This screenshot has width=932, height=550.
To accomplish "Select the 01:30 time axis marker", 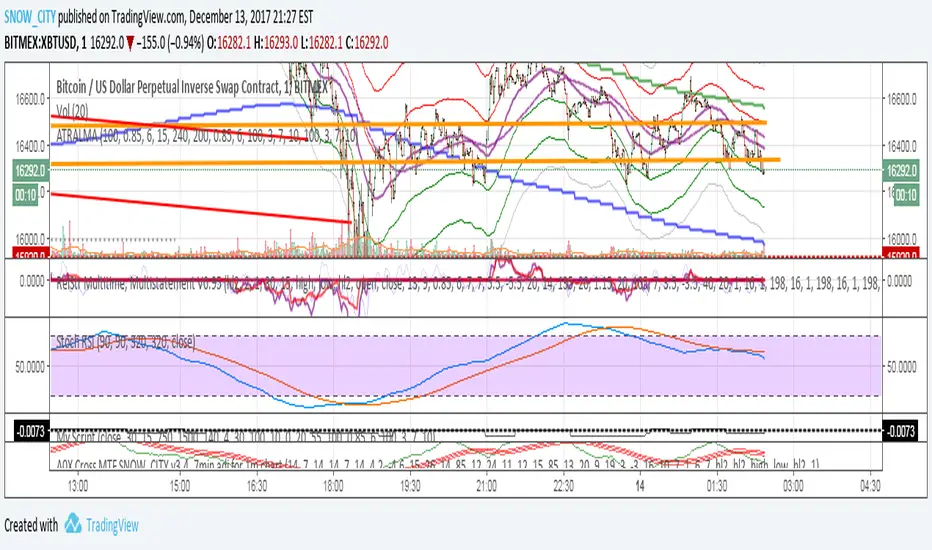I will click(x=717, y=486).
